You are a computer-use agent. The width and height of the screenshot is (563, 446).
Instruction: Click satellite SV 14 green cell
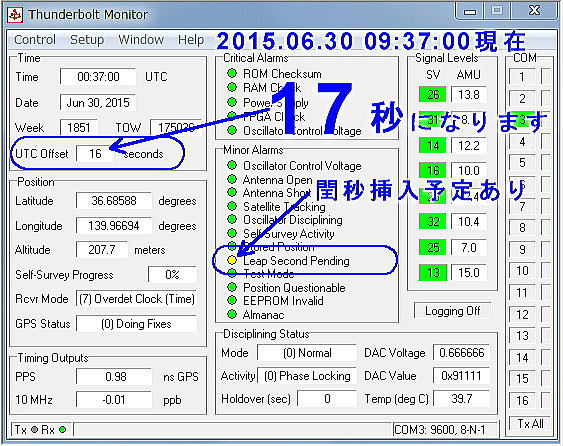pos(433,145)
